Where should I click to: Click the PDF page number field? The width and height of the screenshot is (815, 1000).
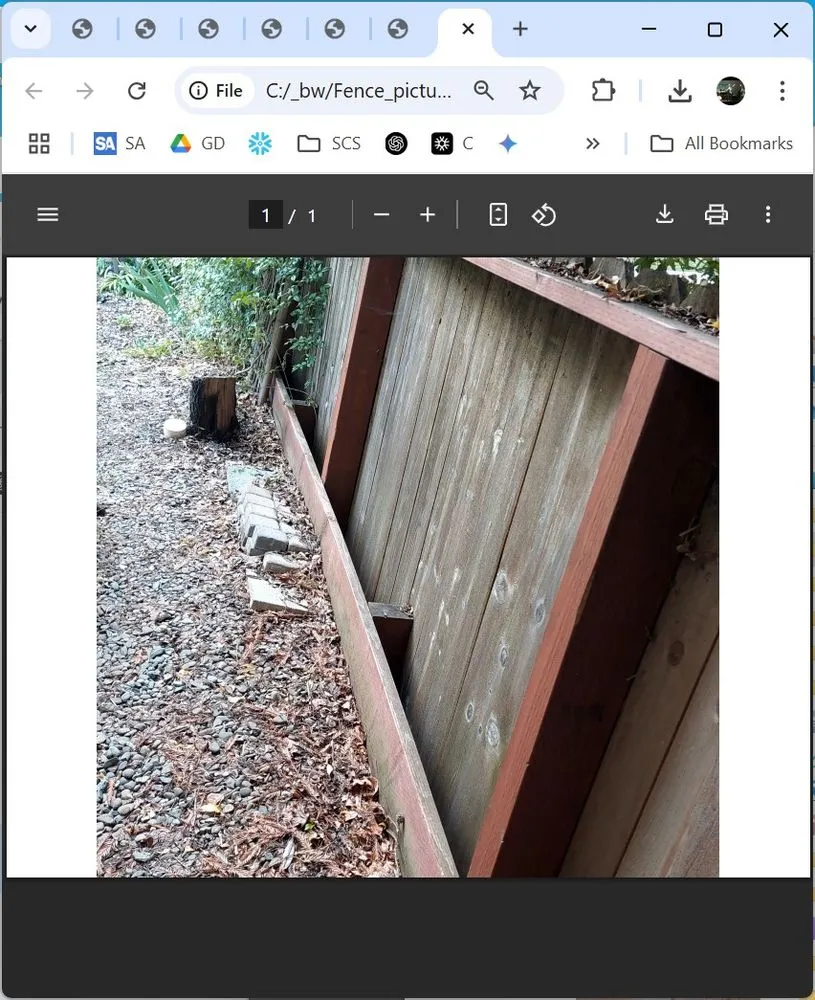[265, 216]
